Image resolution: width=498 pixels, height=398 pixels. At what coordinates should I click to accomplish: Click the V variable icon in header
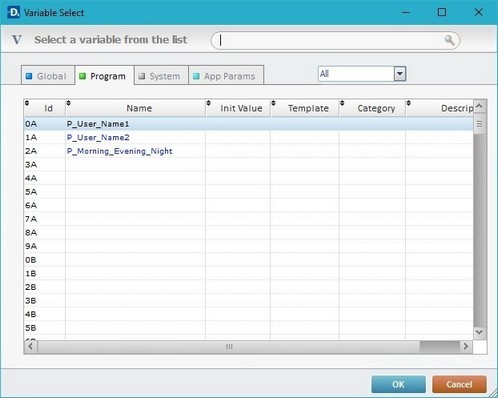17,40
